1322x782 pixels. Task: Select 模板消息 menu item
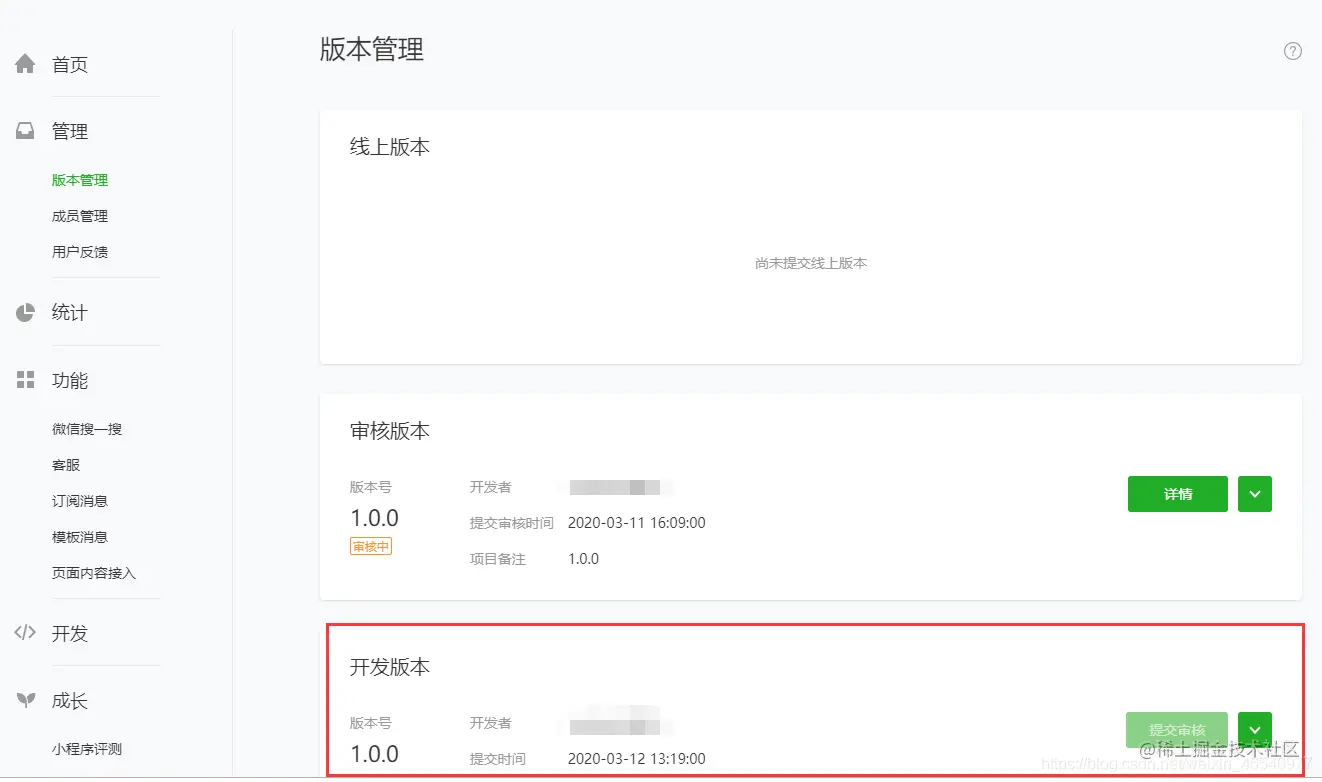79,536
